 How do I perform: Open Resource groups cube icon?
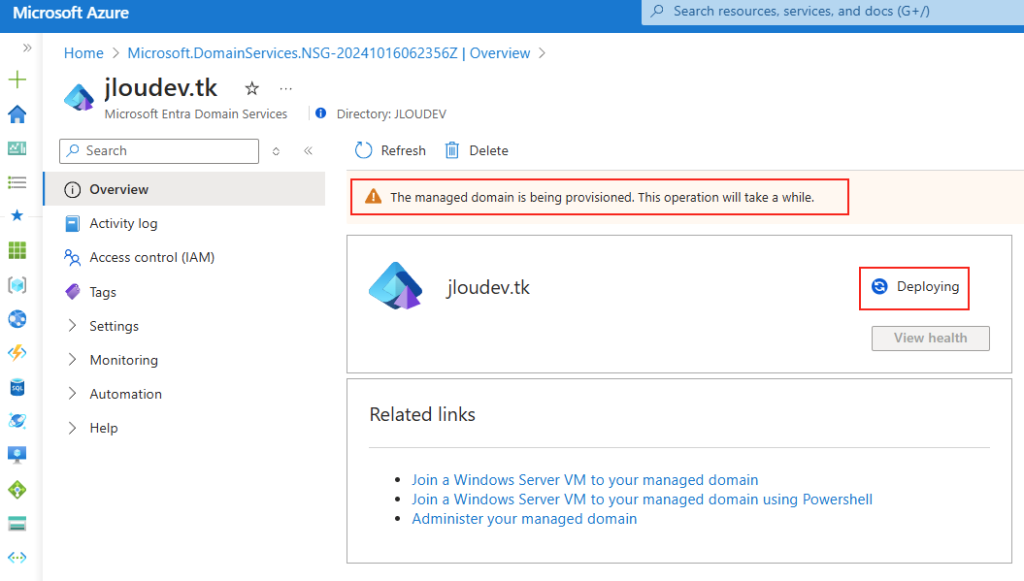[17, 285]
